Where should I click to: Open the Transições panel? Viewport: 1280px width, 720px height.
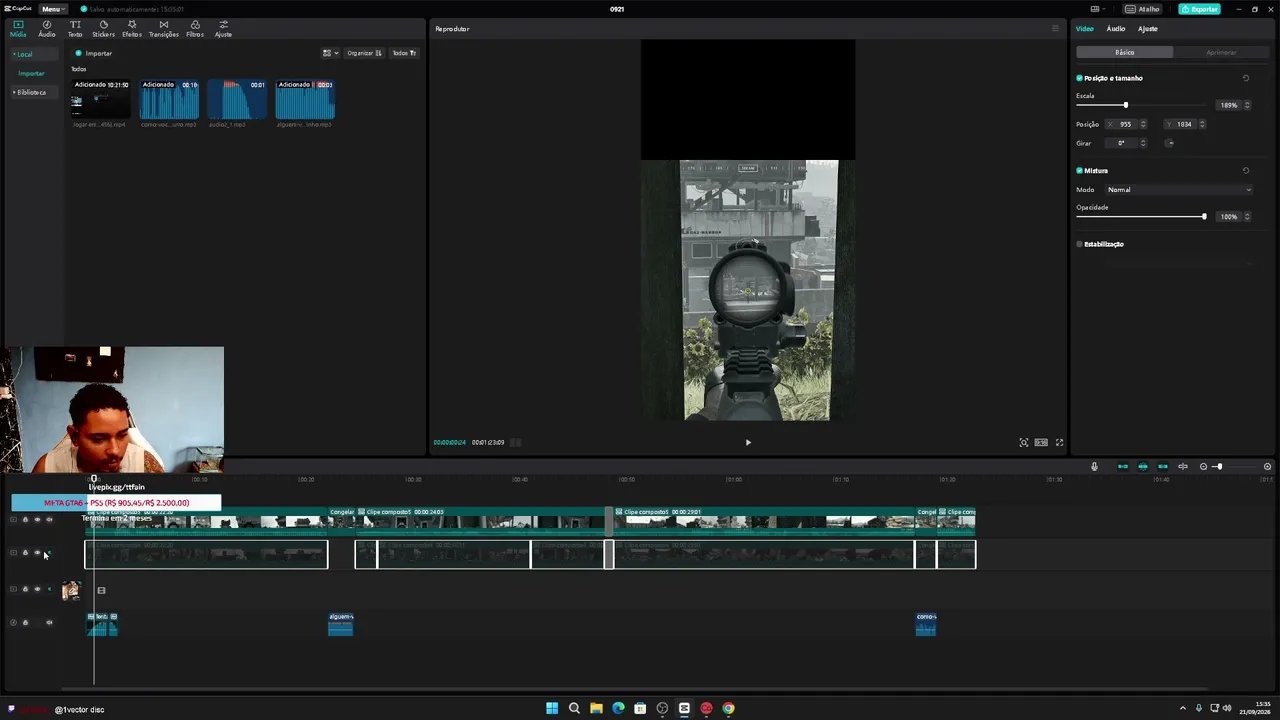[164, 29]
